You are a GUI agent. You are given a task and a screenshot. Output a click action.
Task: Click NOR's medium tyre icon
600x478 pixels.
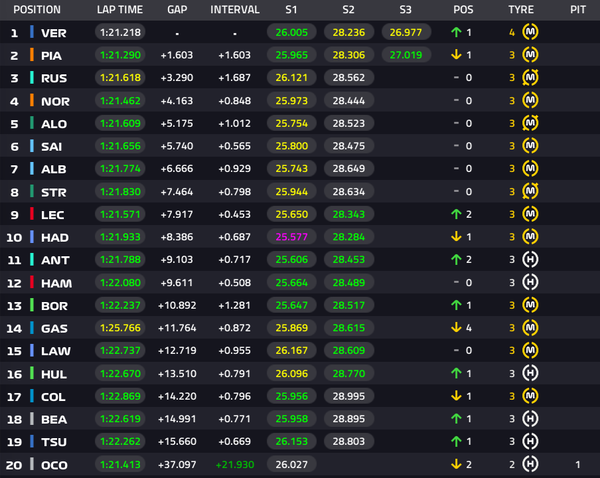[530, 100]
